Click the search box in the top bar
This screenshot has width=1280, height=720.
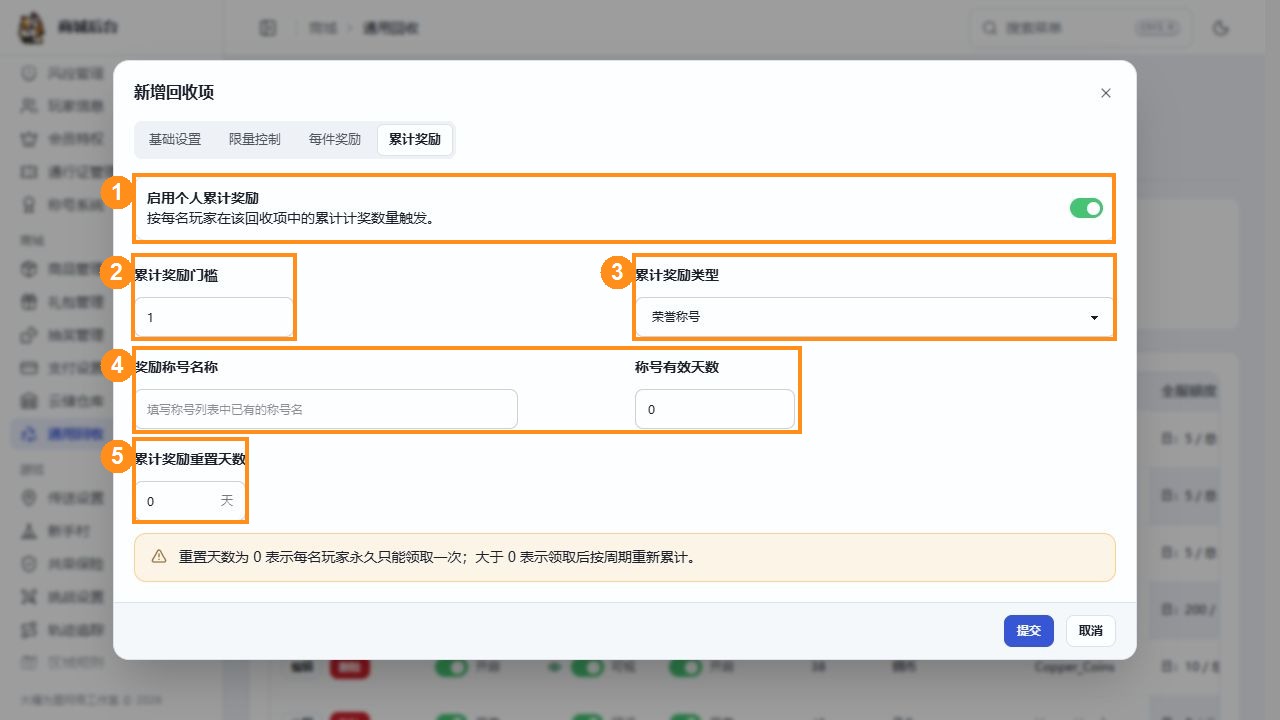[1081, 28]
